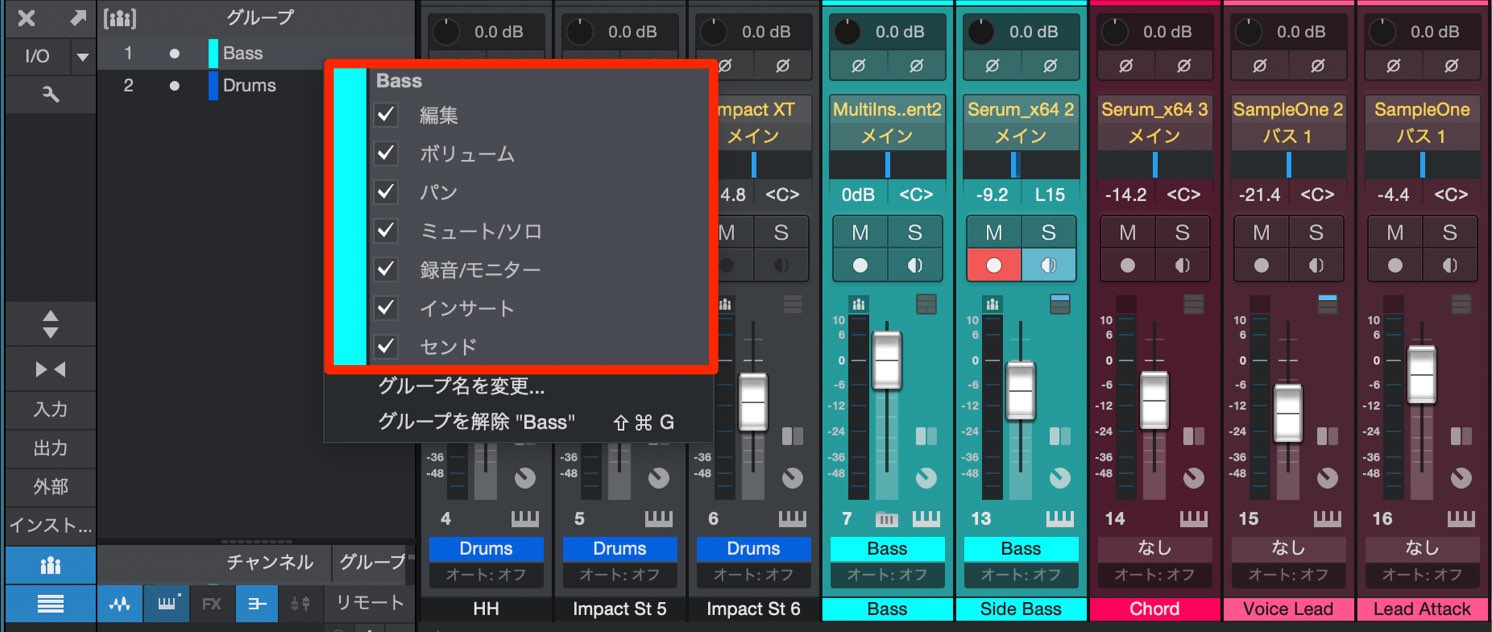
Task: Click the blue groups panel icon in sidebar
Action: (50, 565)
